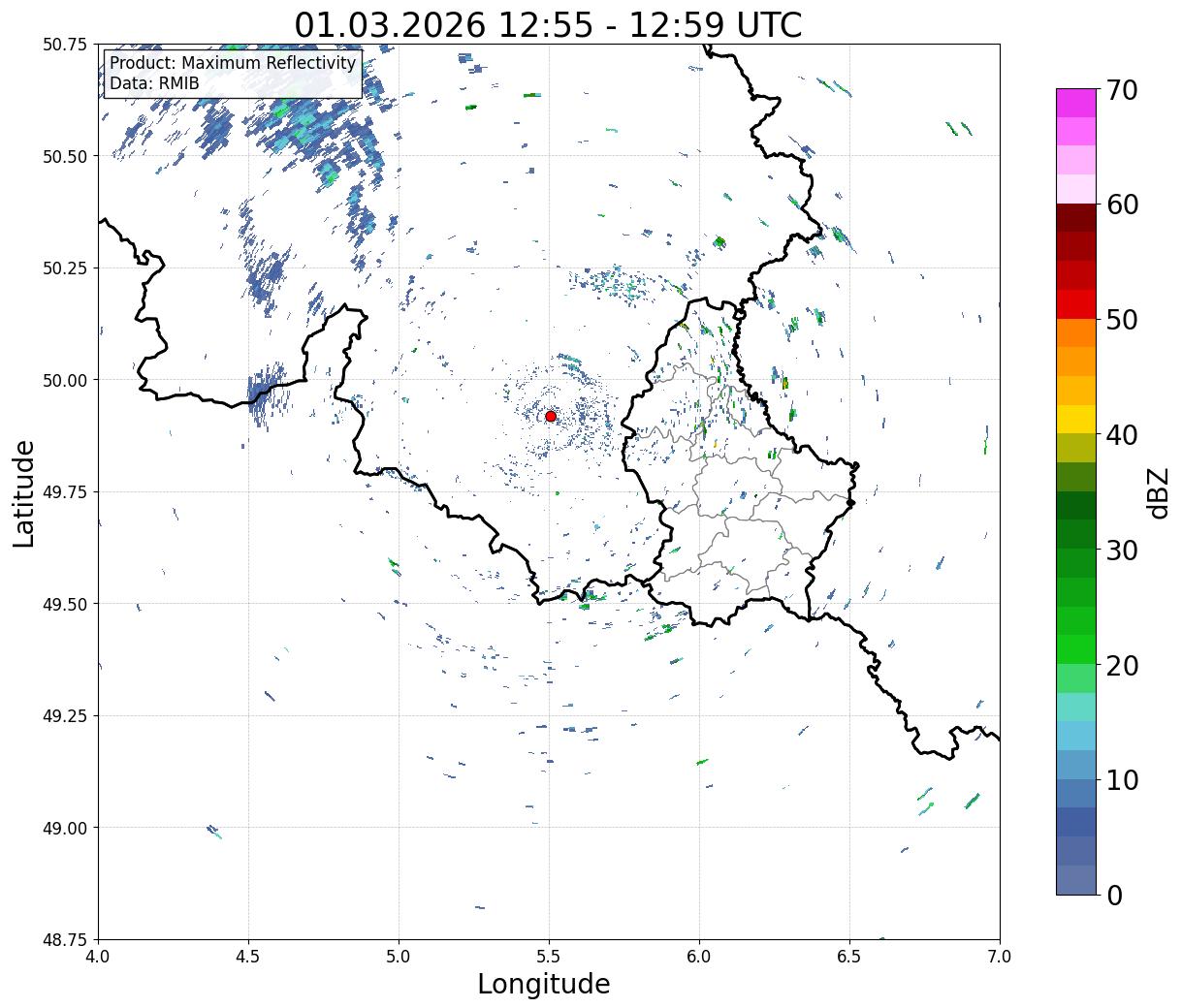1182x1008 pixels.
Task: Click longitude tick label 6.5
Action: [849, 956]
